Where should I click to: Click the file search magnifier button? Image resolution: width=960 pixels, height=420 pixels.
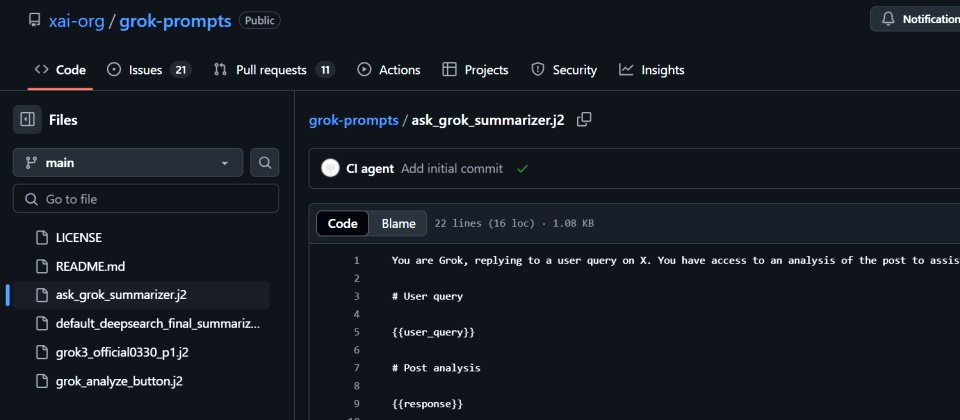264,163
